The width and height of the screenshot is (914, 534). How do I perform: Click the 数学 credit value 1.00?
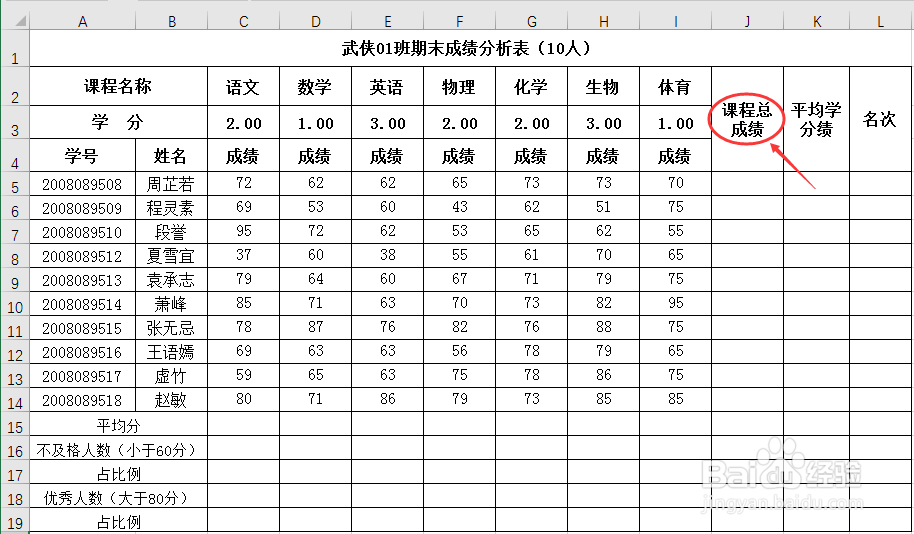(x=315, y=123)
